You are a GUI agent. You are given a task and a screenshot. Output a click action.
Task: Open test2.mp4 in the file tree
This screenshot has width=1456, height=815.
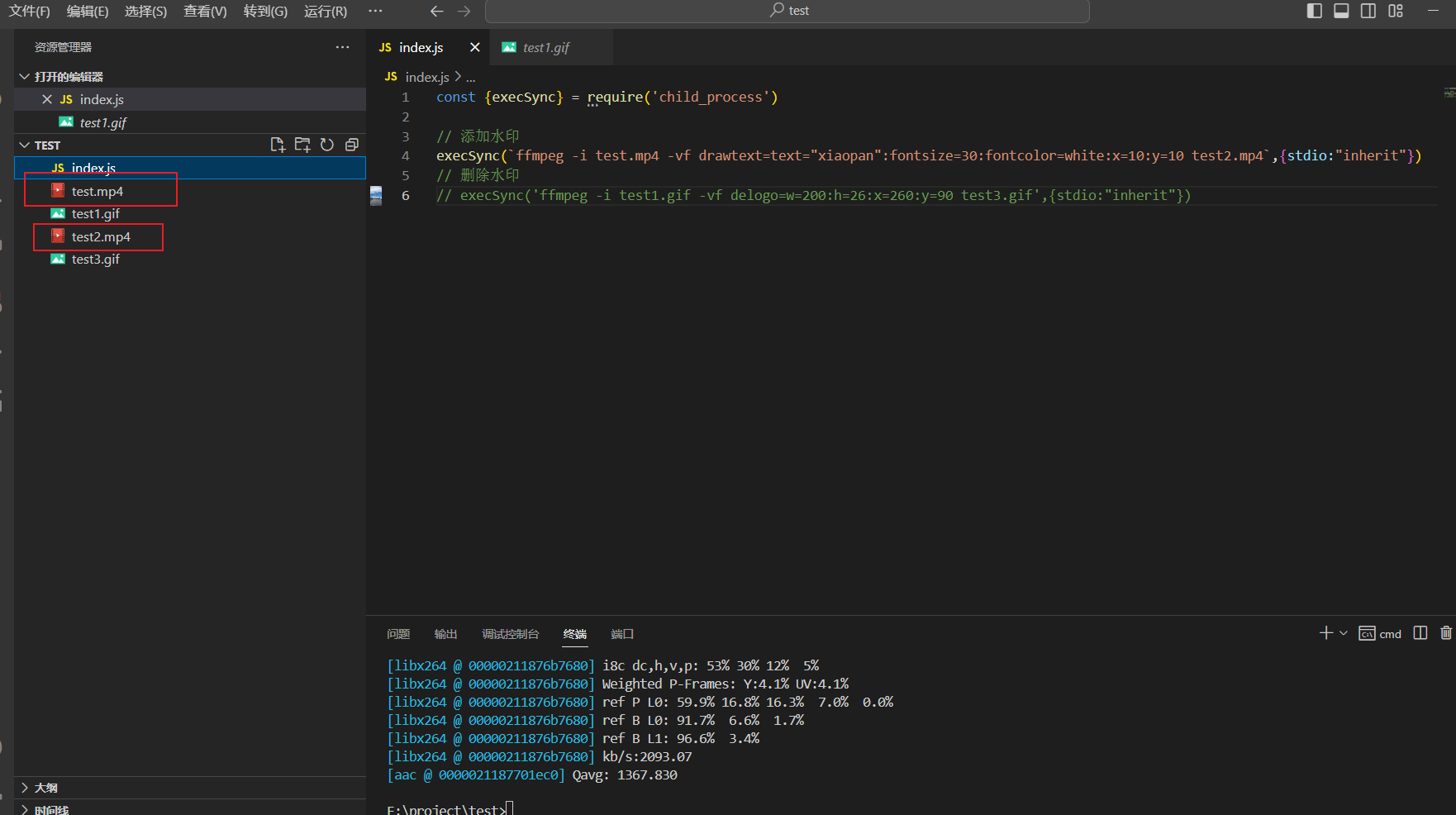pyautogui.click(x=101, y=237)
